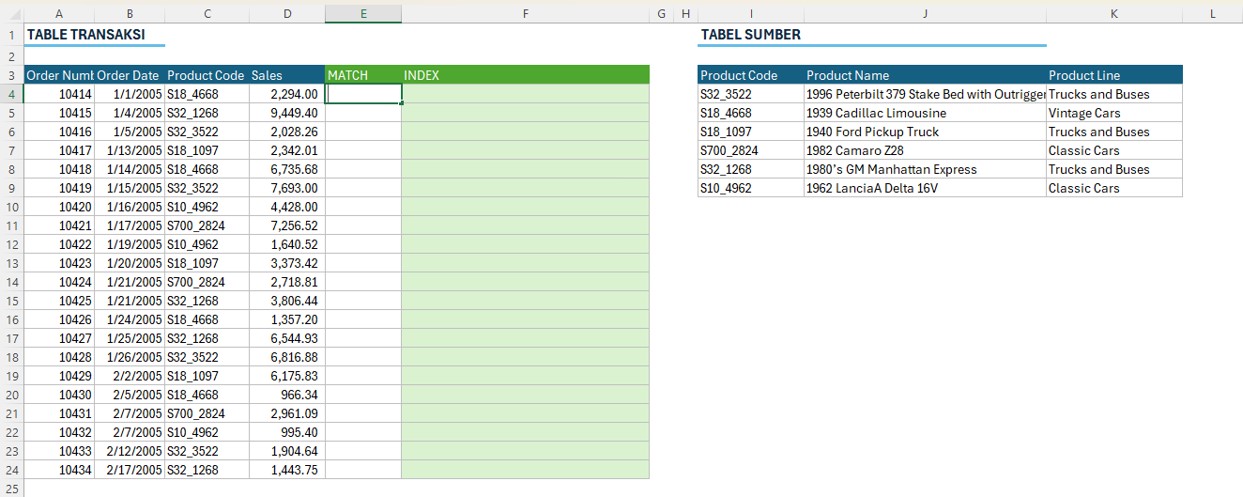
Task: Click the green MATCH header cell
Action: tap(363, 75)
